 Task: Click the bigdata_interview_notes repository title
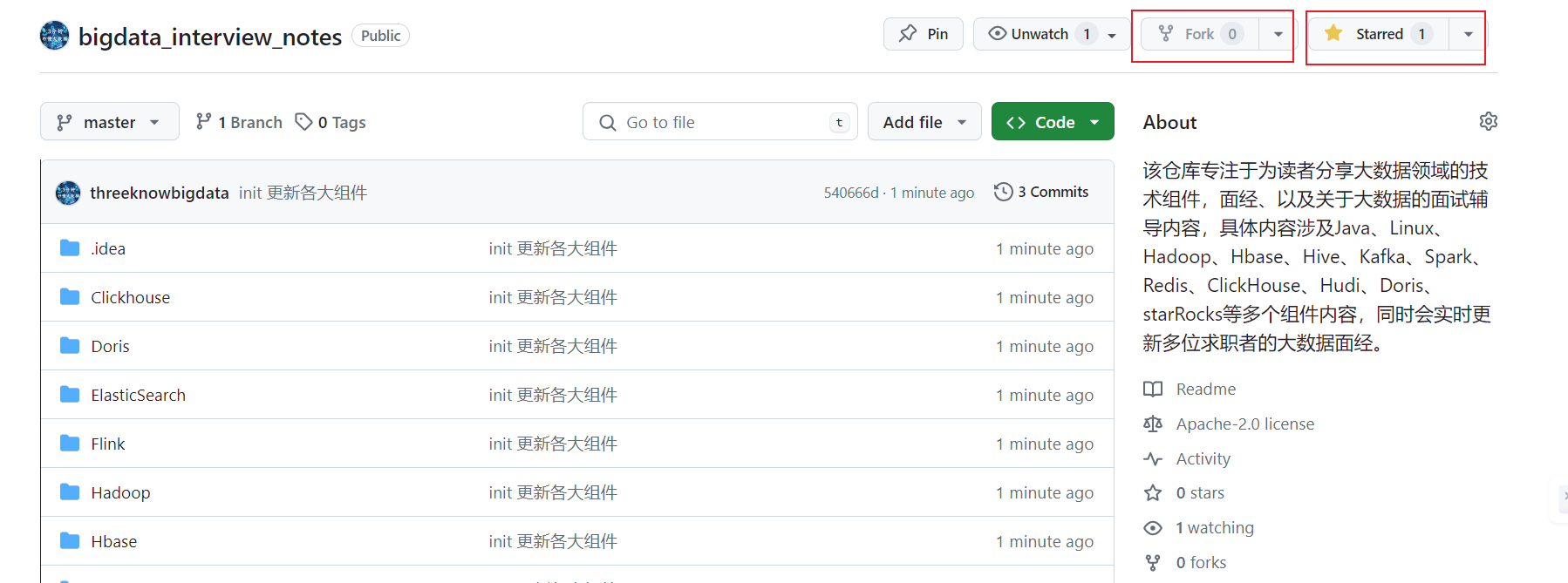tap(210, 37)
